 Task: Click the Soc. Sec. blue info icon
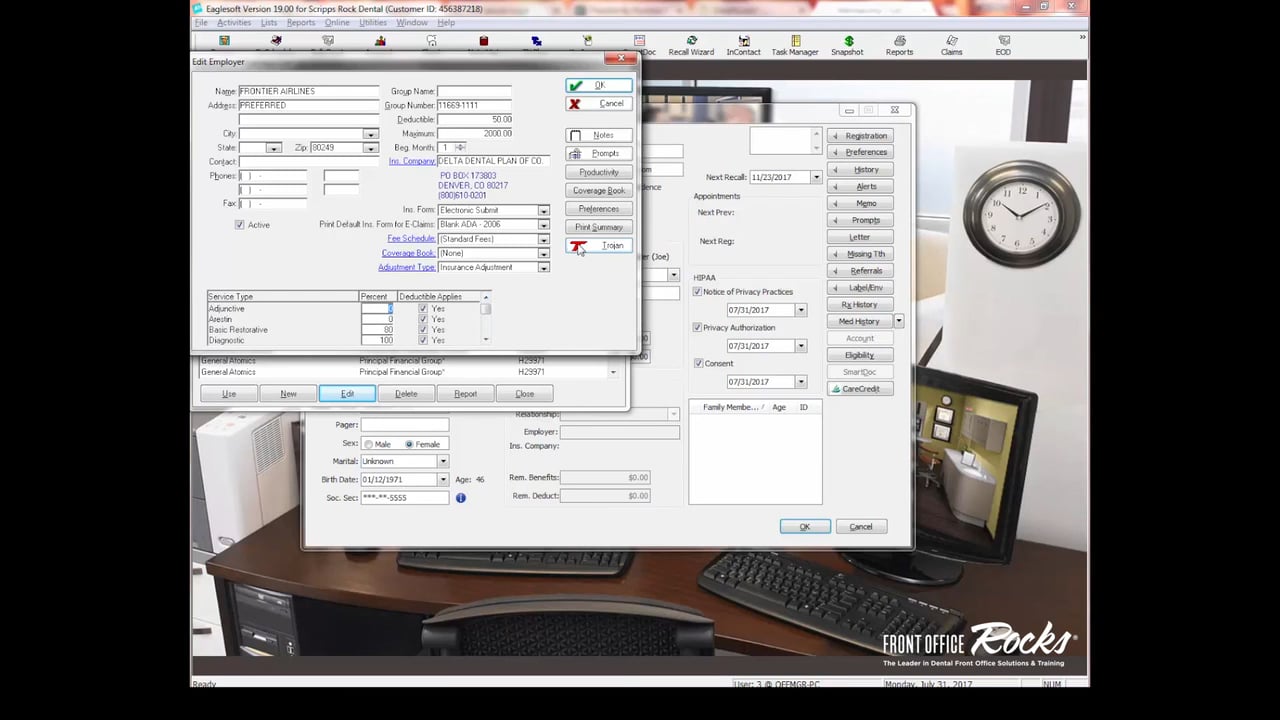coord(460,497)
